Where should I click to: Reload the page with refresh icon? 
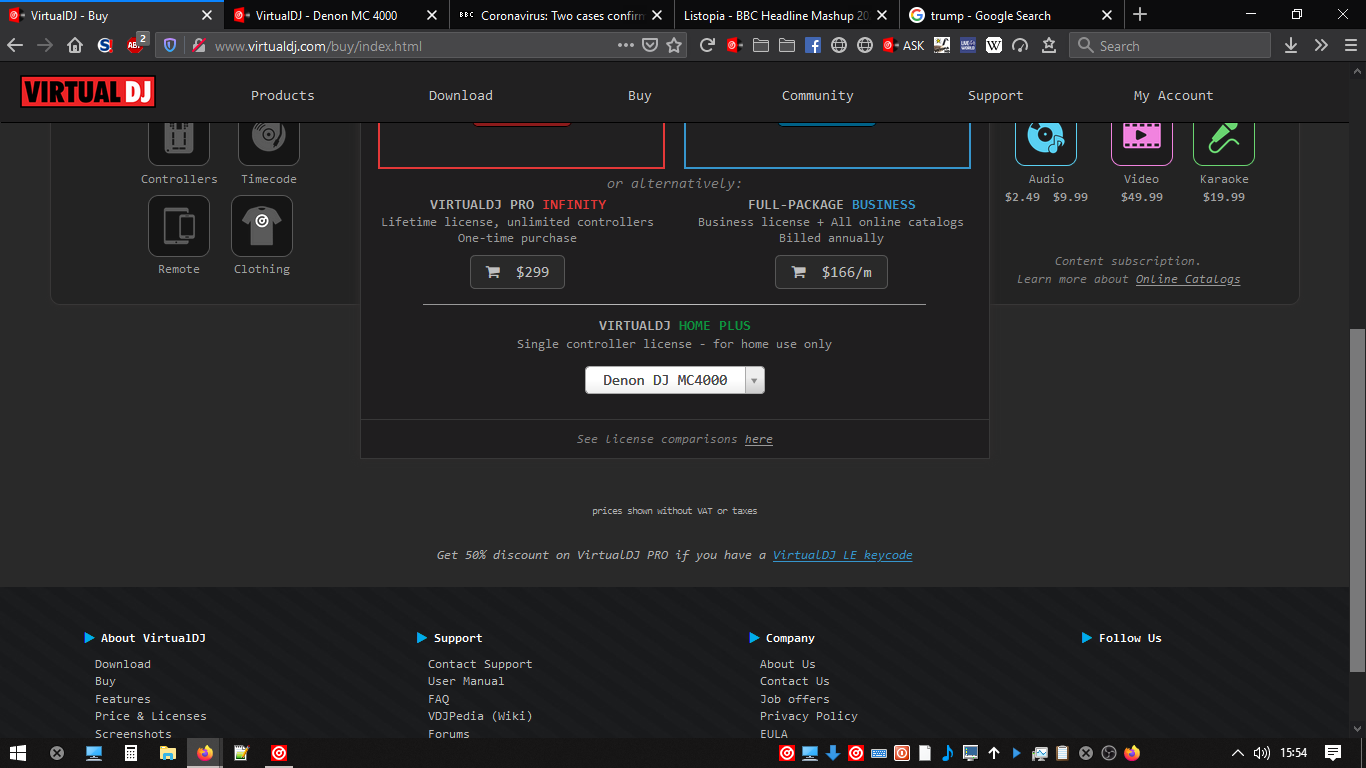(707, 45)
